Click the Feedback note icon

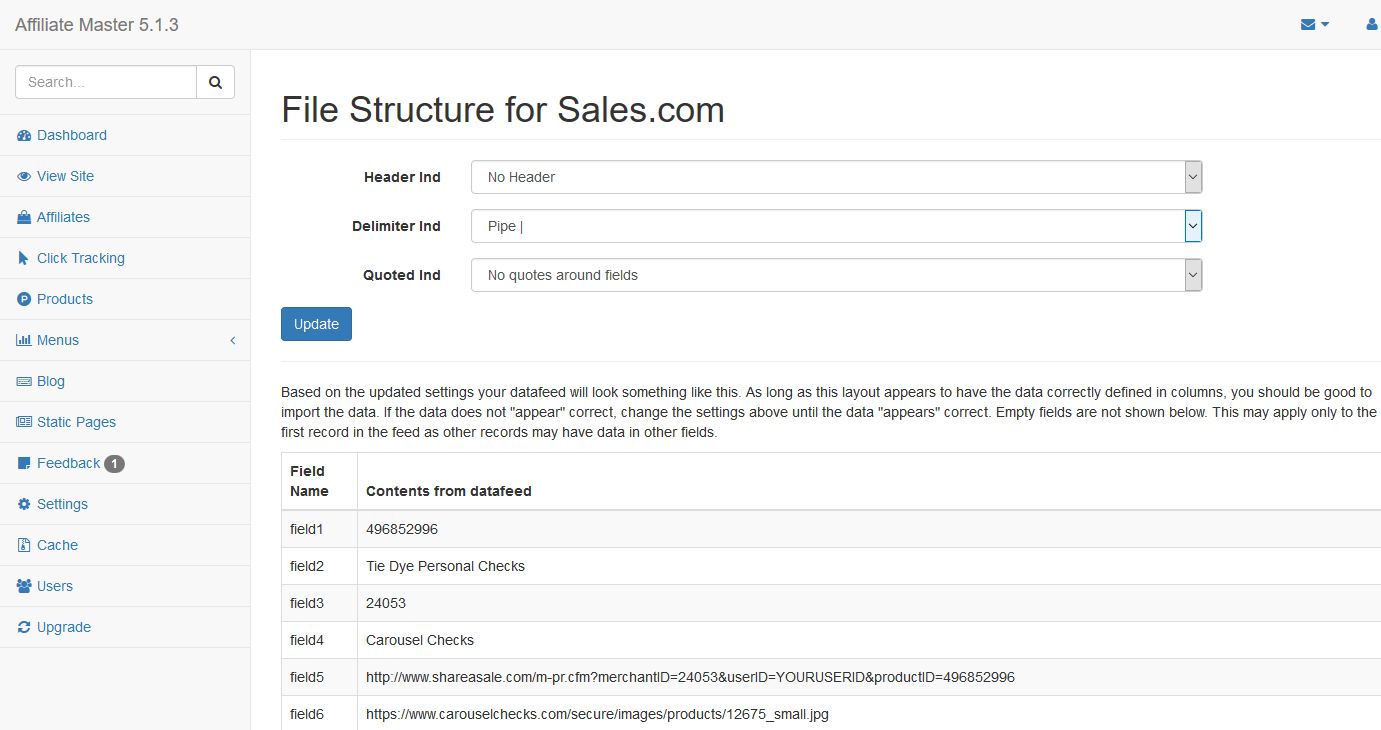click(x=24, y=463)
